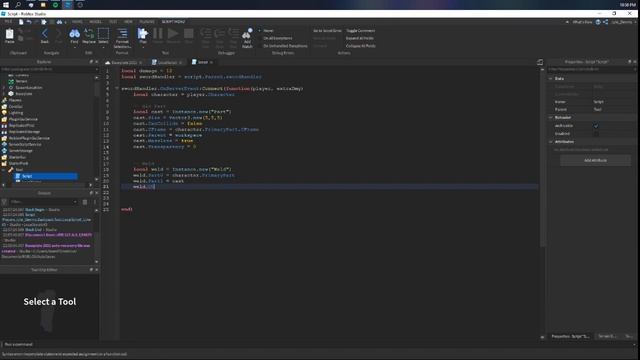Click the Baseplate icon in Explorer

point(11,94)
